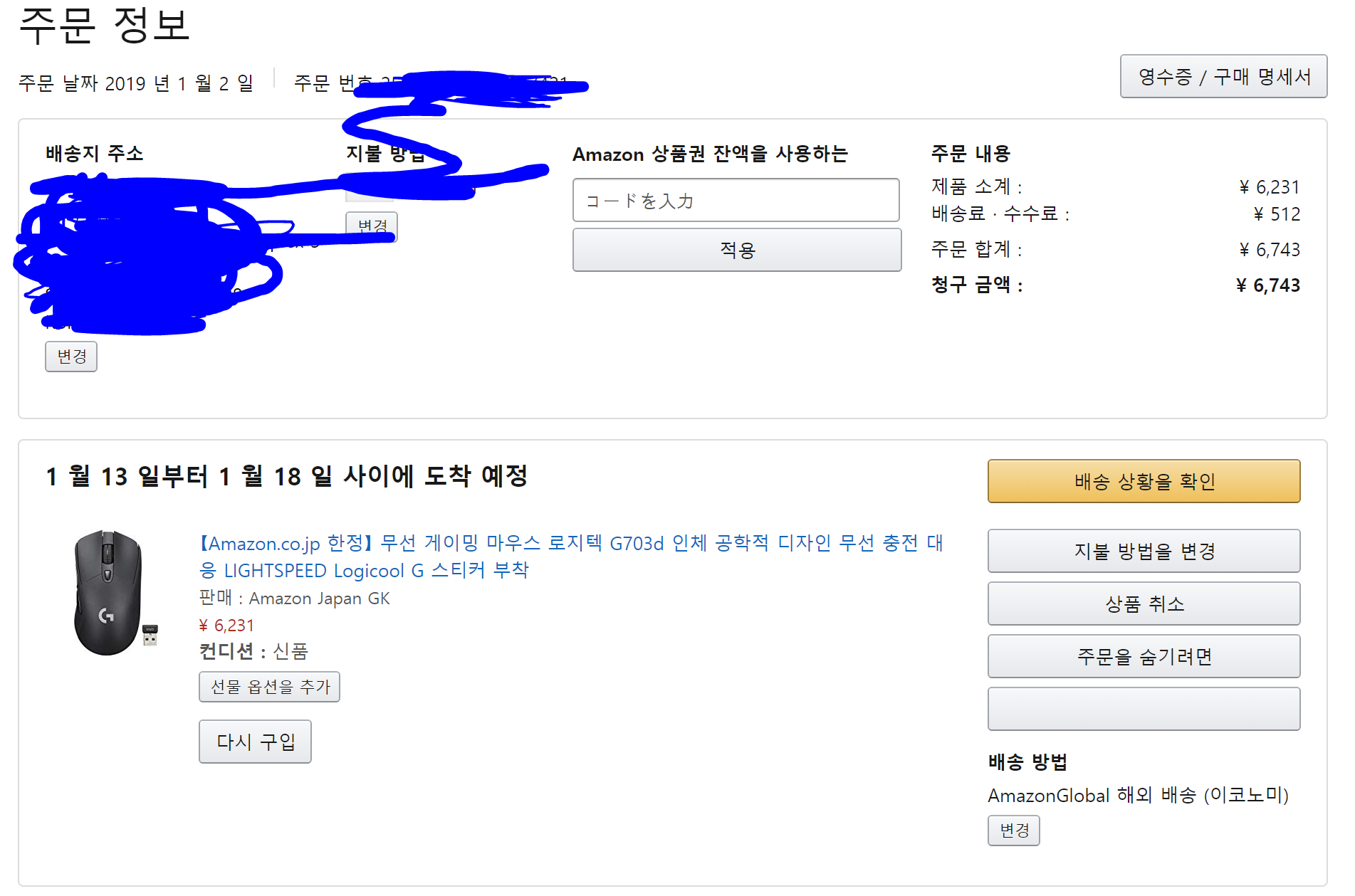This screenshot has height=896, width=1355.
Task: Click the red ¥ 6,231 product price
Action: click(226, 626)
